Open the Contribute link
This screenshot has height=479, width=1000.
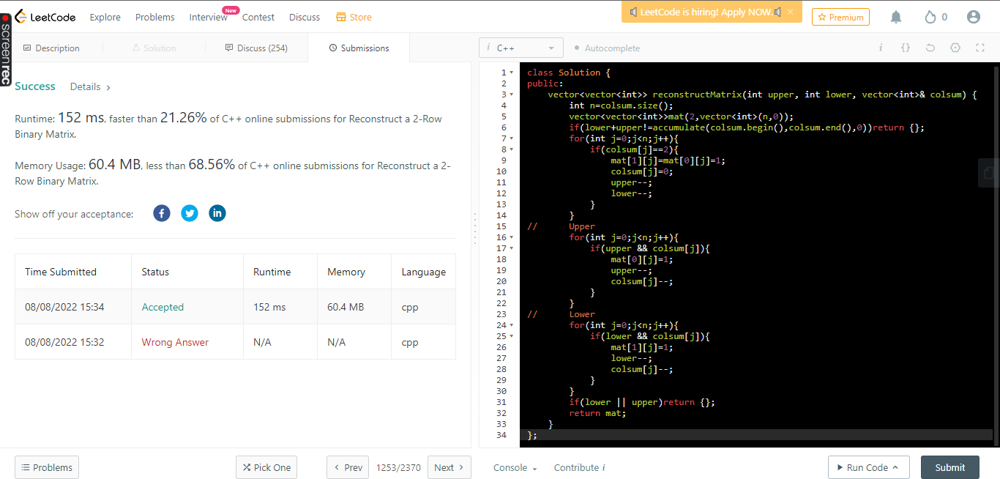(579, 468)
